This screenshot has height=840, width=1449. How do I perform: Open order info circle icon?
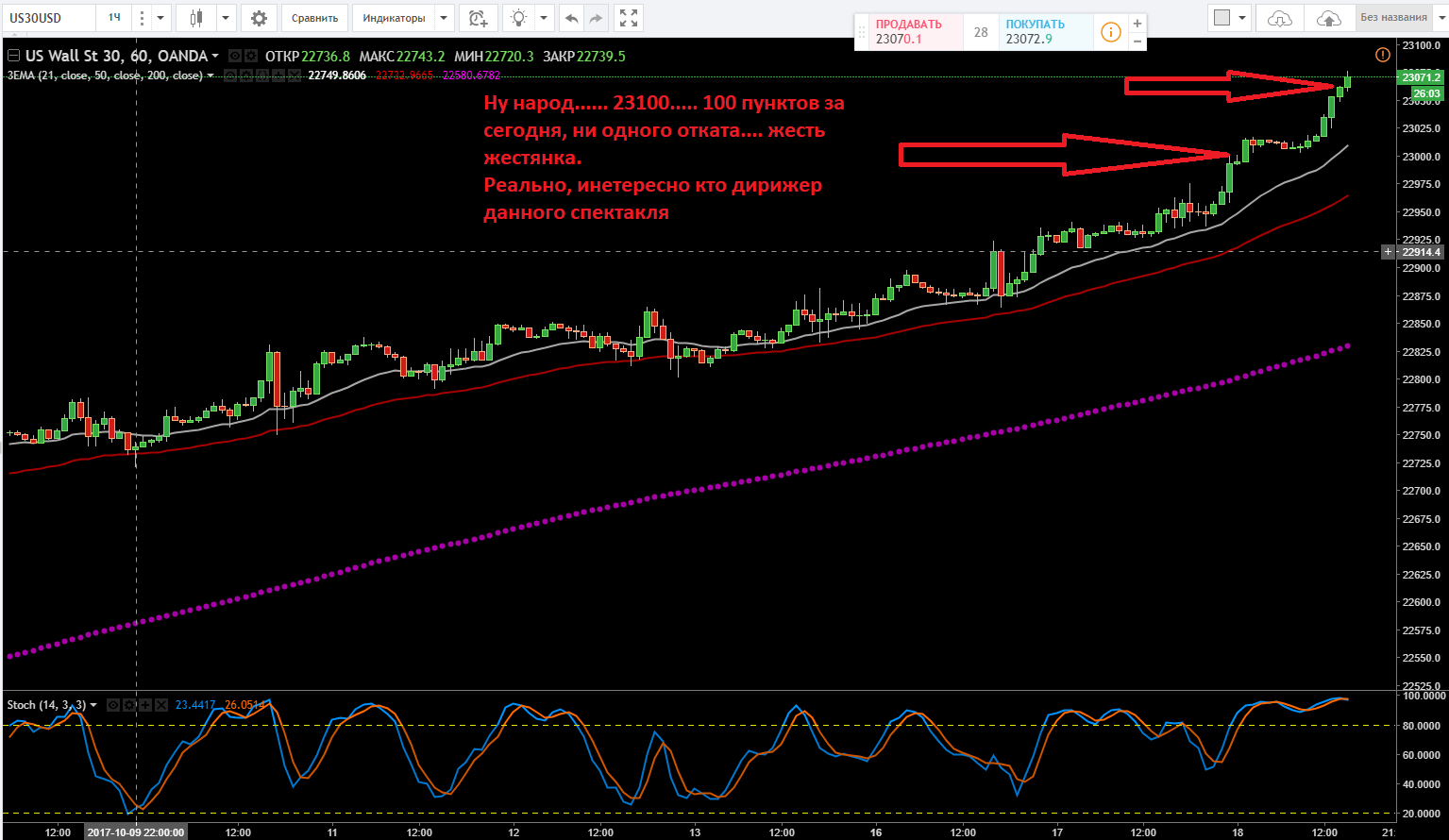[1111, 32]
